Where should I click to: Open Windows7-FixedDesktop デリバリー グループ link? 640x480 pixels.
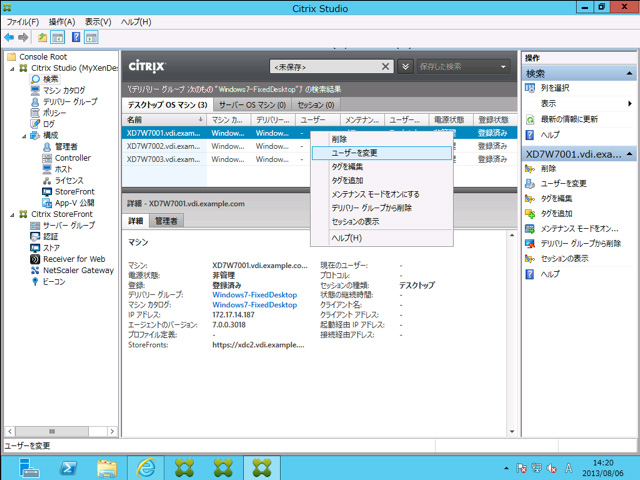tap(255, 295)
